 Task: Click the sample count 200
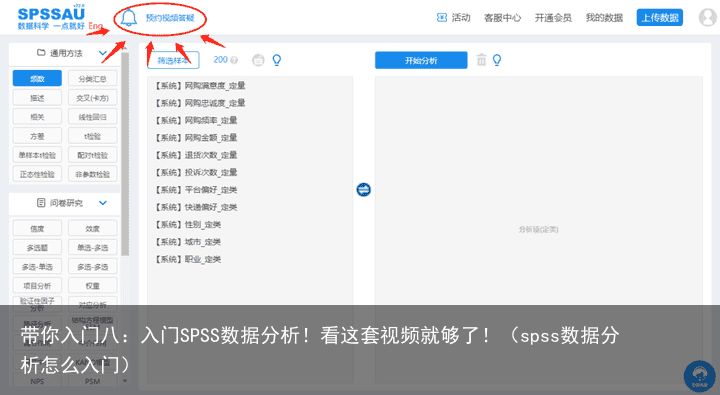220,60
